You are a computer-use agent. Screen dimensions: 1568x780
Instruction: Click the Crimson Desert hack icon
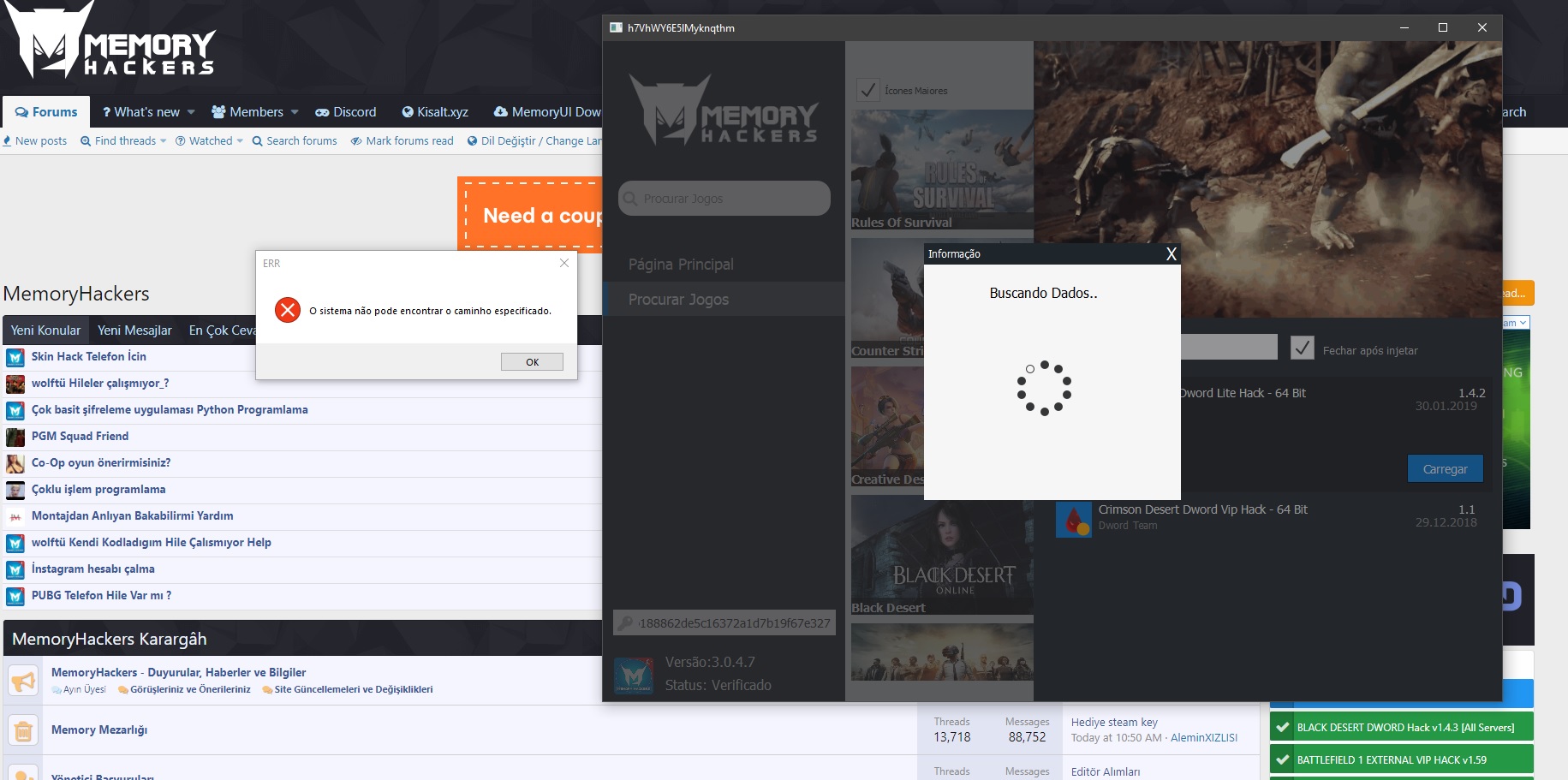click(1073, 520)
